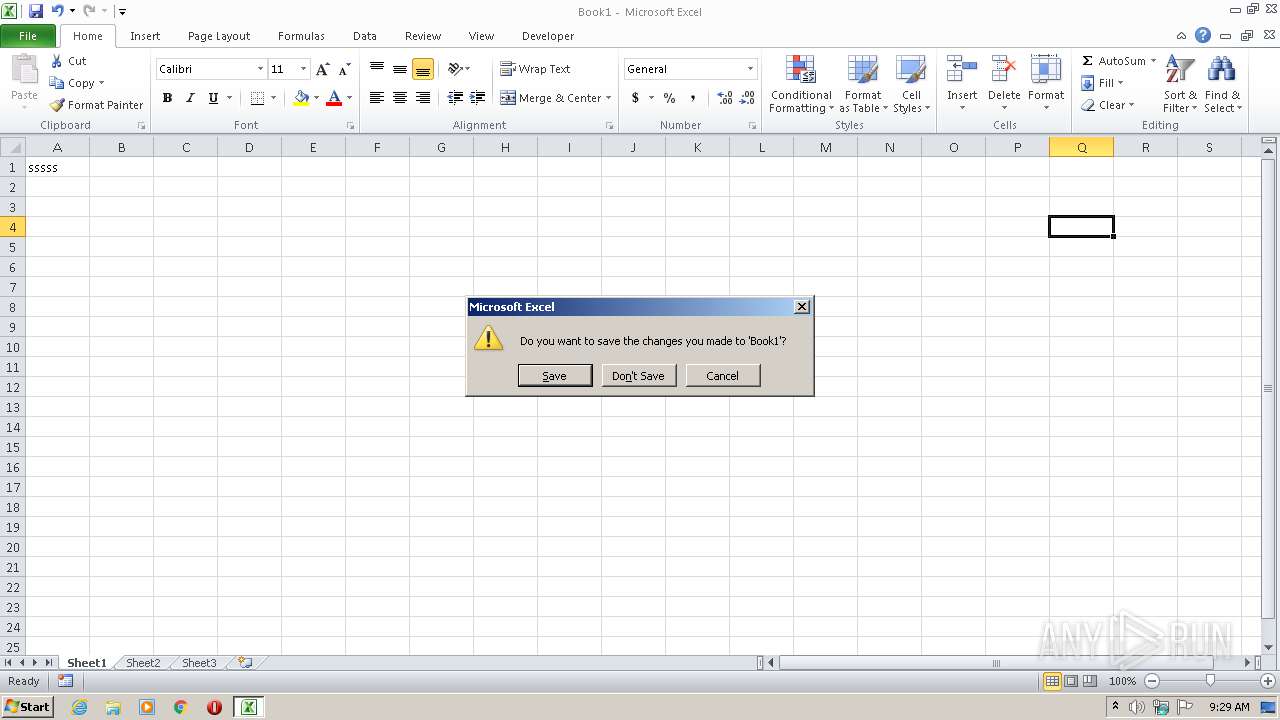Click Don't Save in the dialog
This screenshot has height=720, width=1280.
(639, 375)
